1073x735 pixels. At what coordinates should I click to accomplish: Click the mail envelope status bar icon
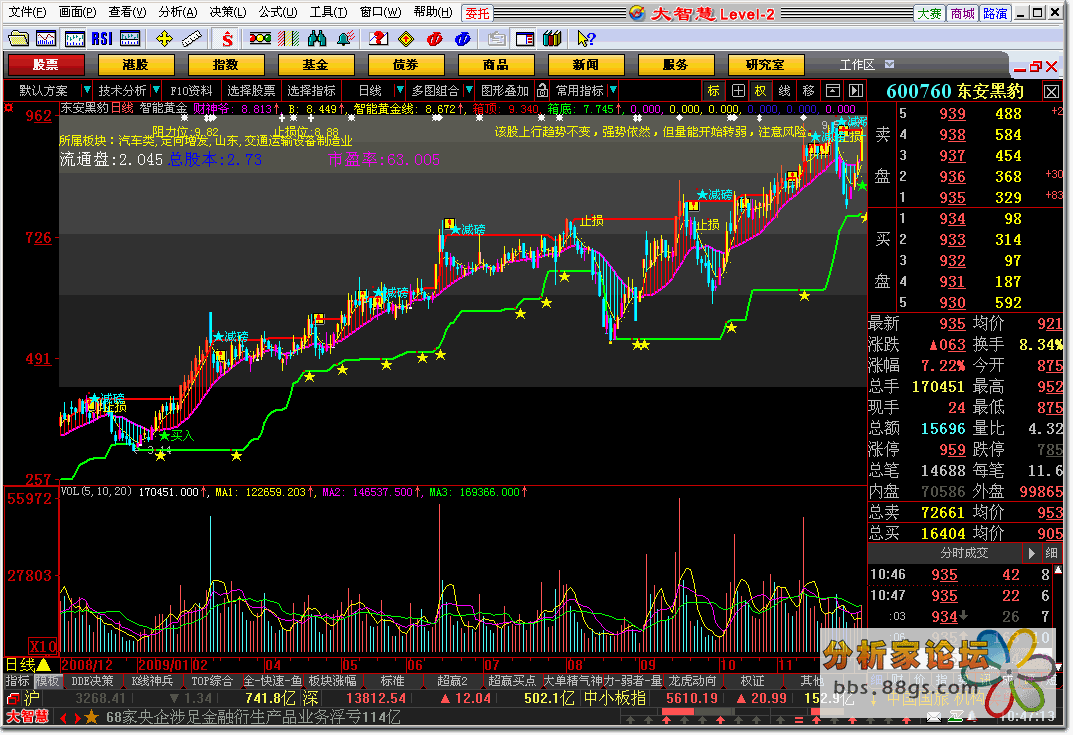934,717
